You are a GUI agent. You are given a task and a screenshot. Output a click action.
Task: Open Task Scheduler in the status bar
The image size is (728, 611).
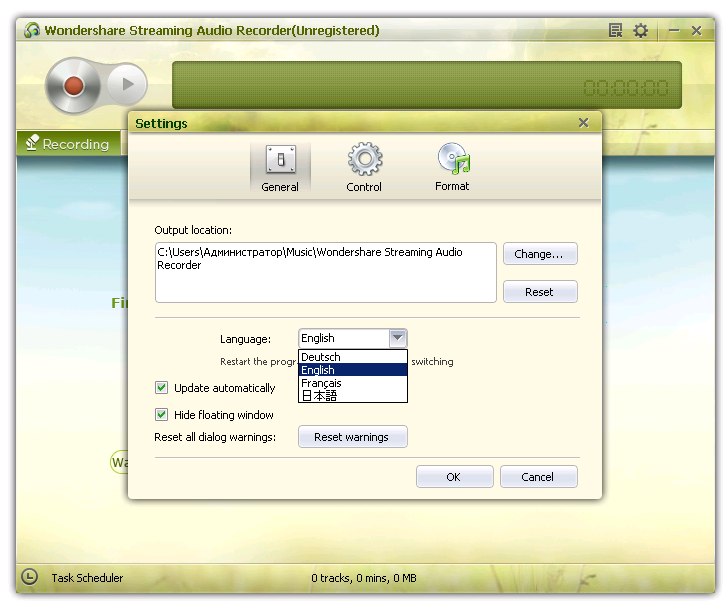(x=87, y=578)
